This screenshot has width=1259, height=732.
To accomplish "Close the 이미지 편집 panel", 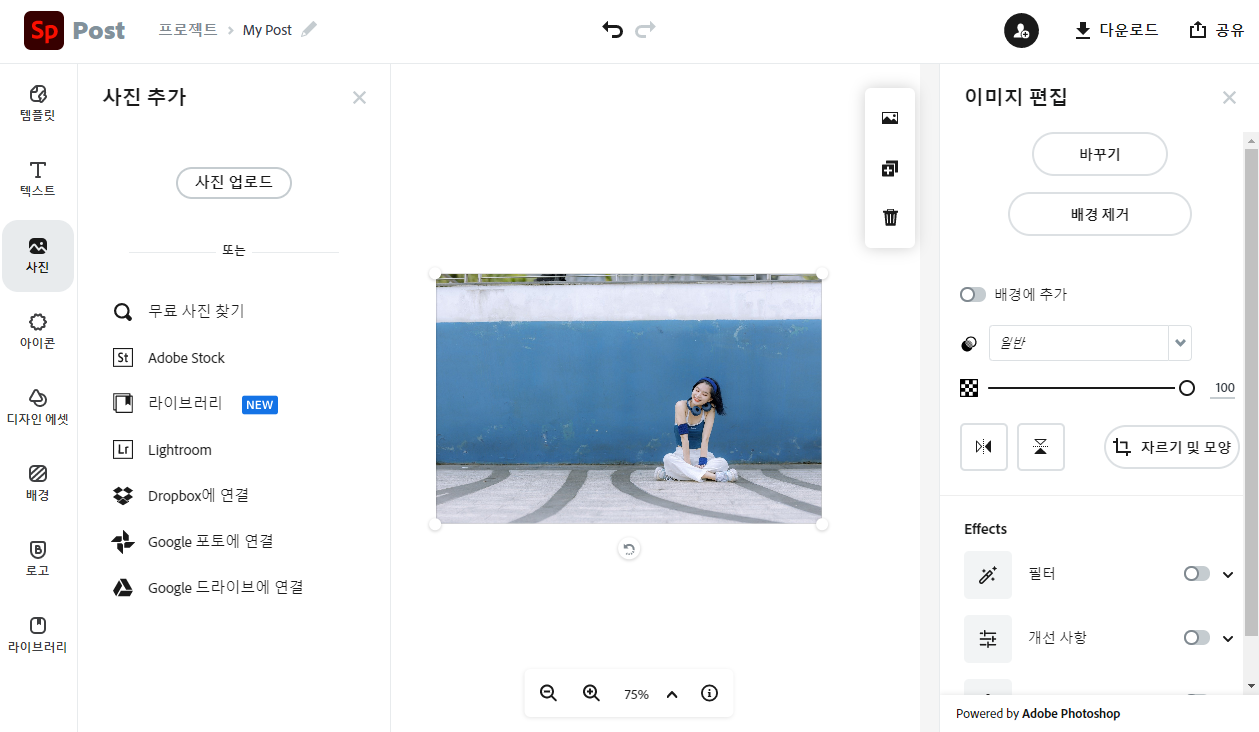I will 1230,97.
